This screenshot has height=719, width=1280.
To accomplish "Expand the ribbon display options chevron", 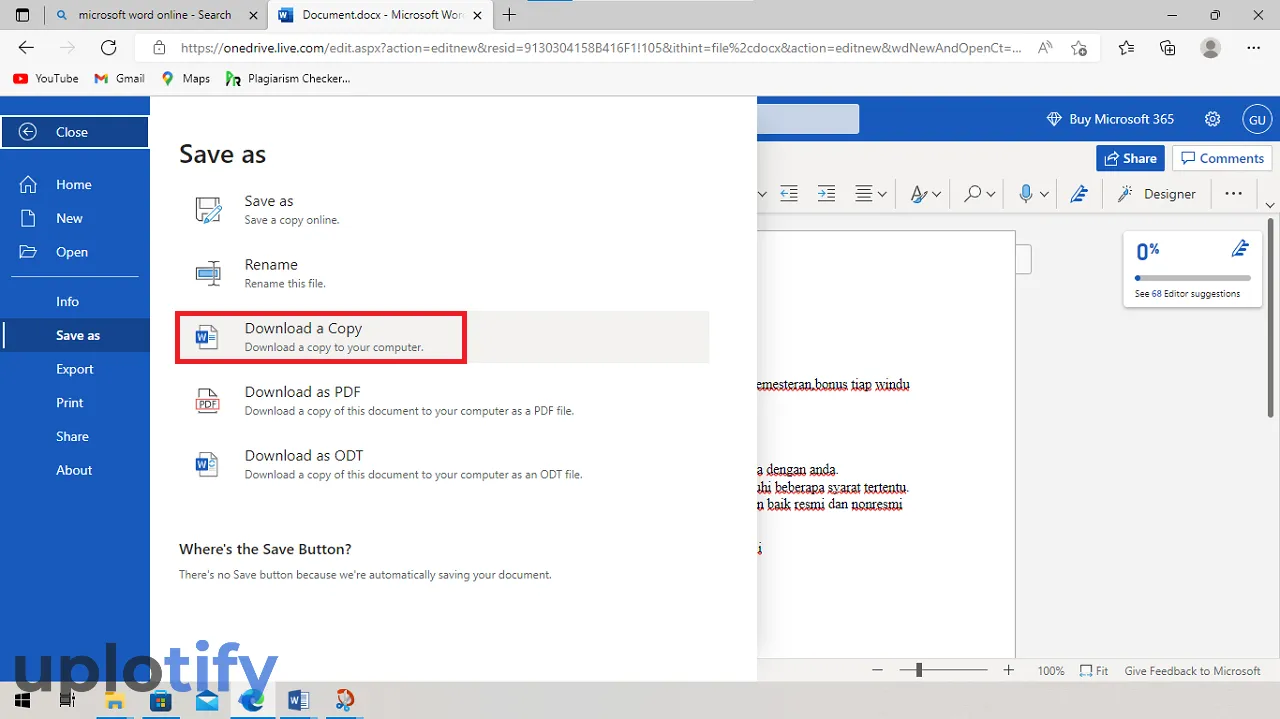I will pyautogui.click(x=1270, y=204).
